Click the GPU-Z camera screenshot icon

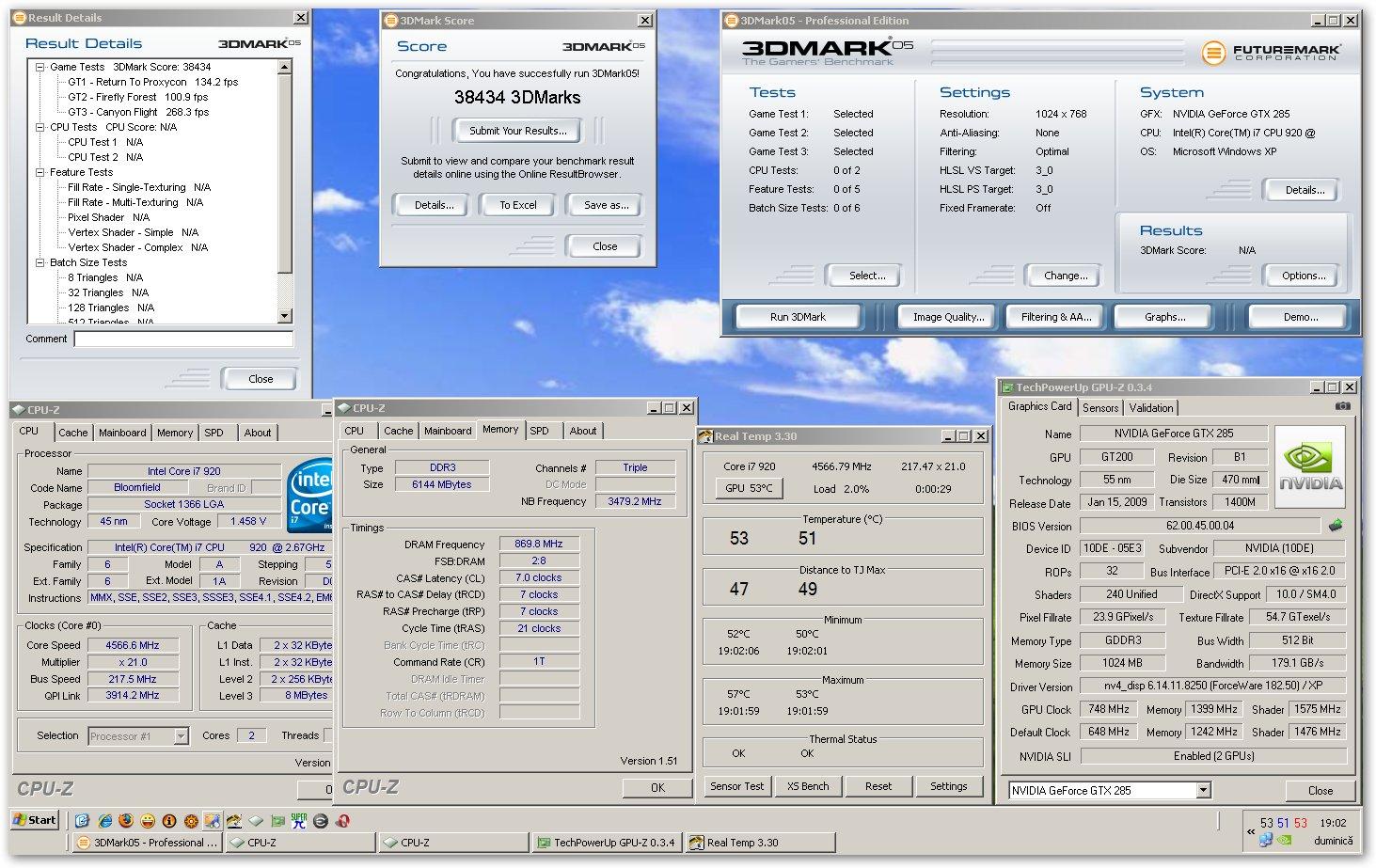point(1343,407)
